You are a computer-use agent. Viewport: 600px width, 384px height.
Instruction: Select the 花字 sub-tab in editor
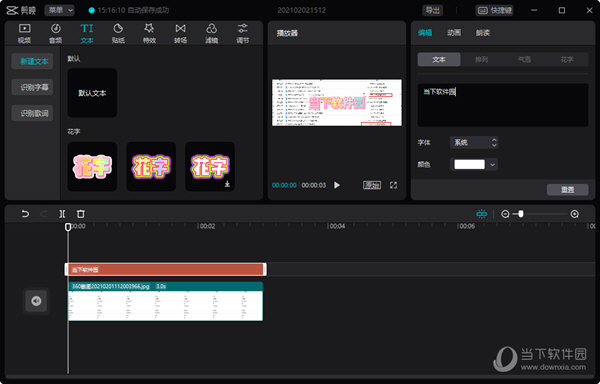click(x=567, y=60)
